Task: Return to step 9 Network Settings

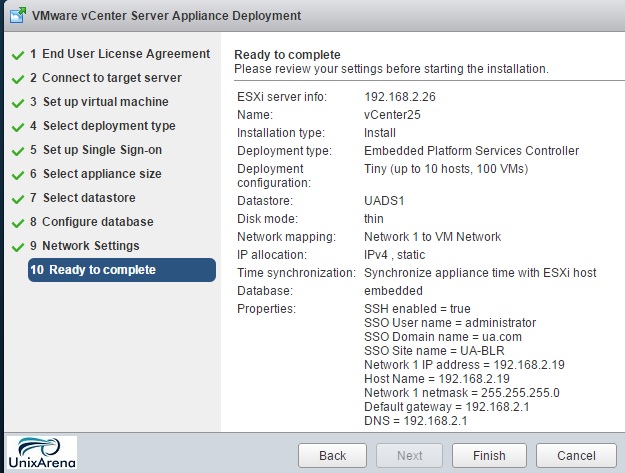Action: click(x=85, y=246)
